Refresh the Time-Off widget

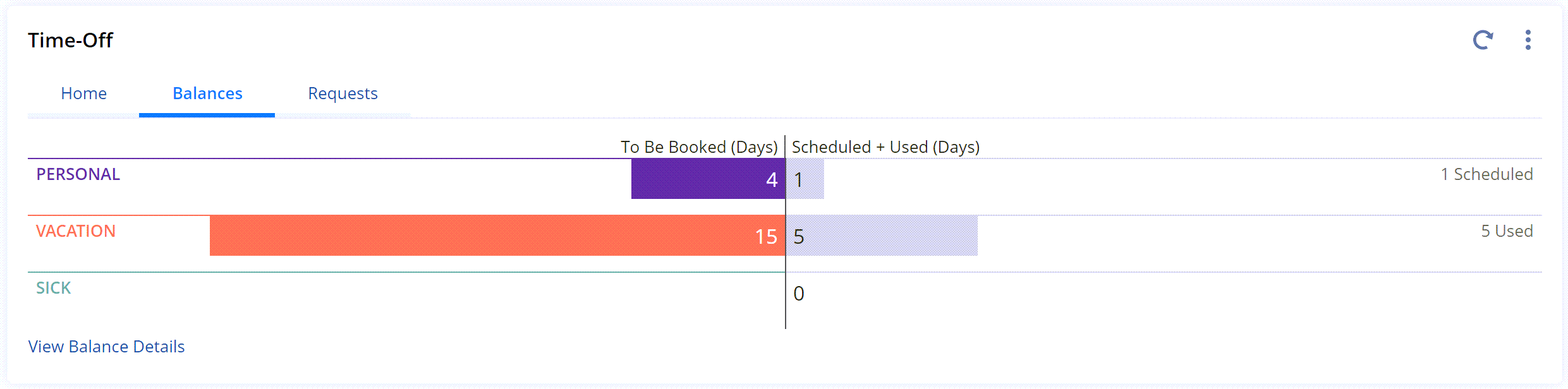point(1483,40)
